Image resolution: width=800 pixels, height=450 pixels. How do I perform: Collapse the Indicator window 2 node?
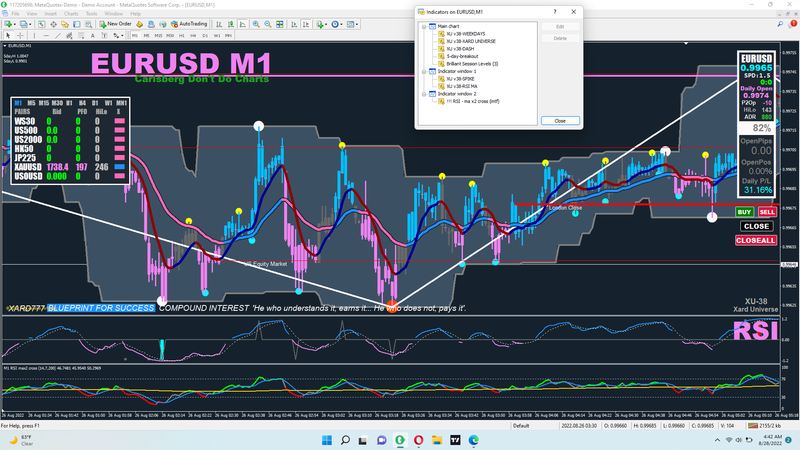pyautogui.click(x=424, y=94)
